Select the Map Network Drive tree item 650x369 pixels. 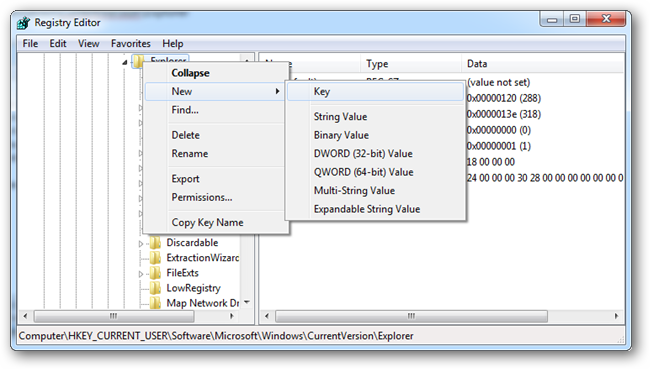tap(203, 303)
